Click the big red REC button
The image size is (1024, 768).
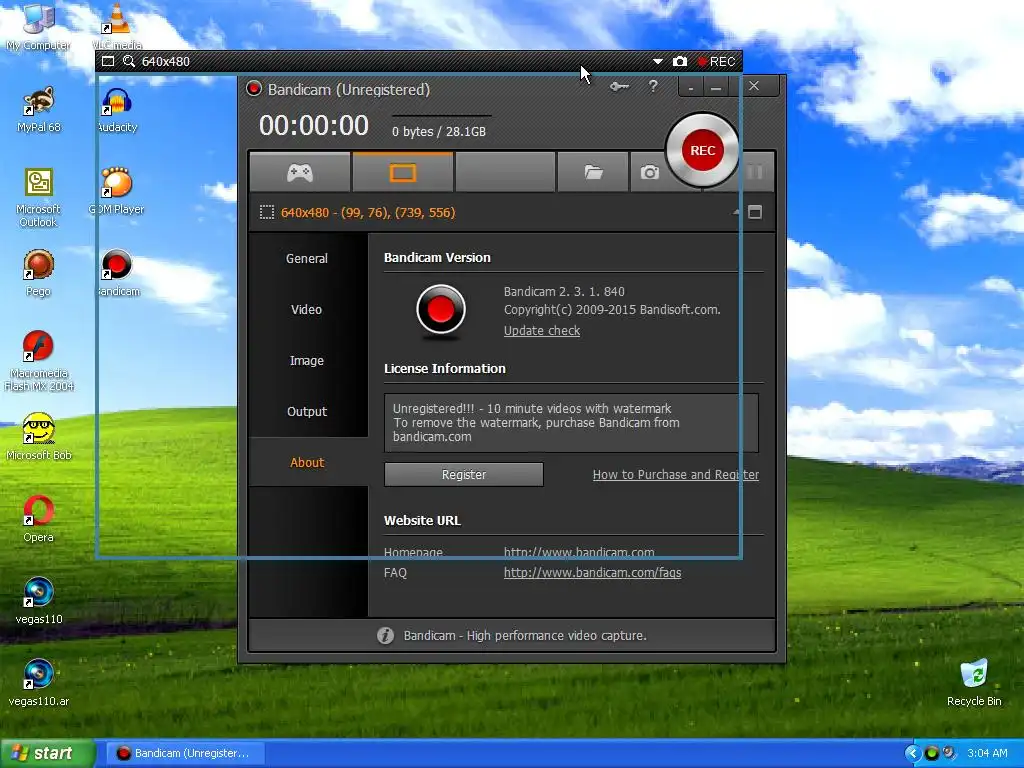(x=703, y=150)
